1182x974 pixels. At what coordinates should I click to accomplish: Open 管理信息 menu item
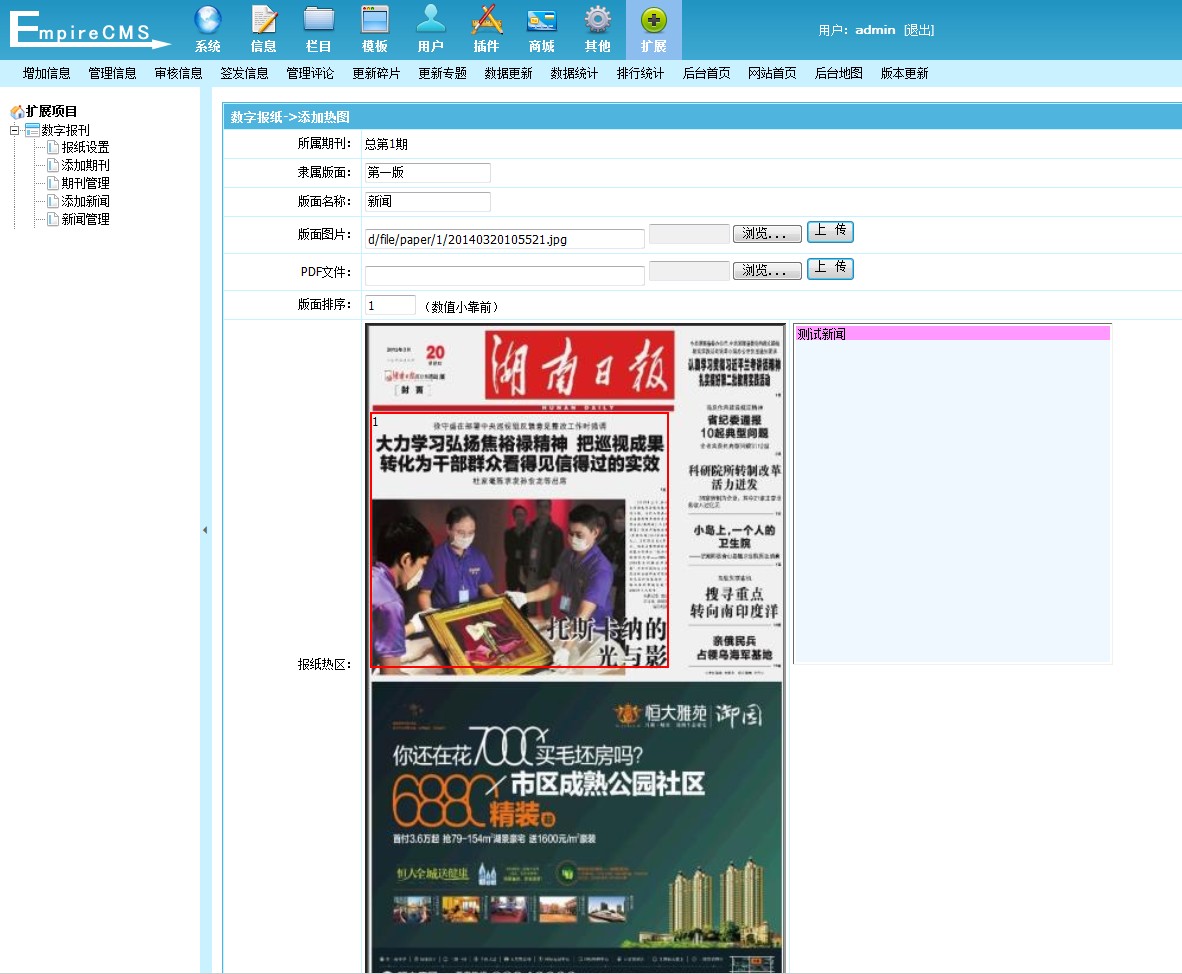(112, 73)
